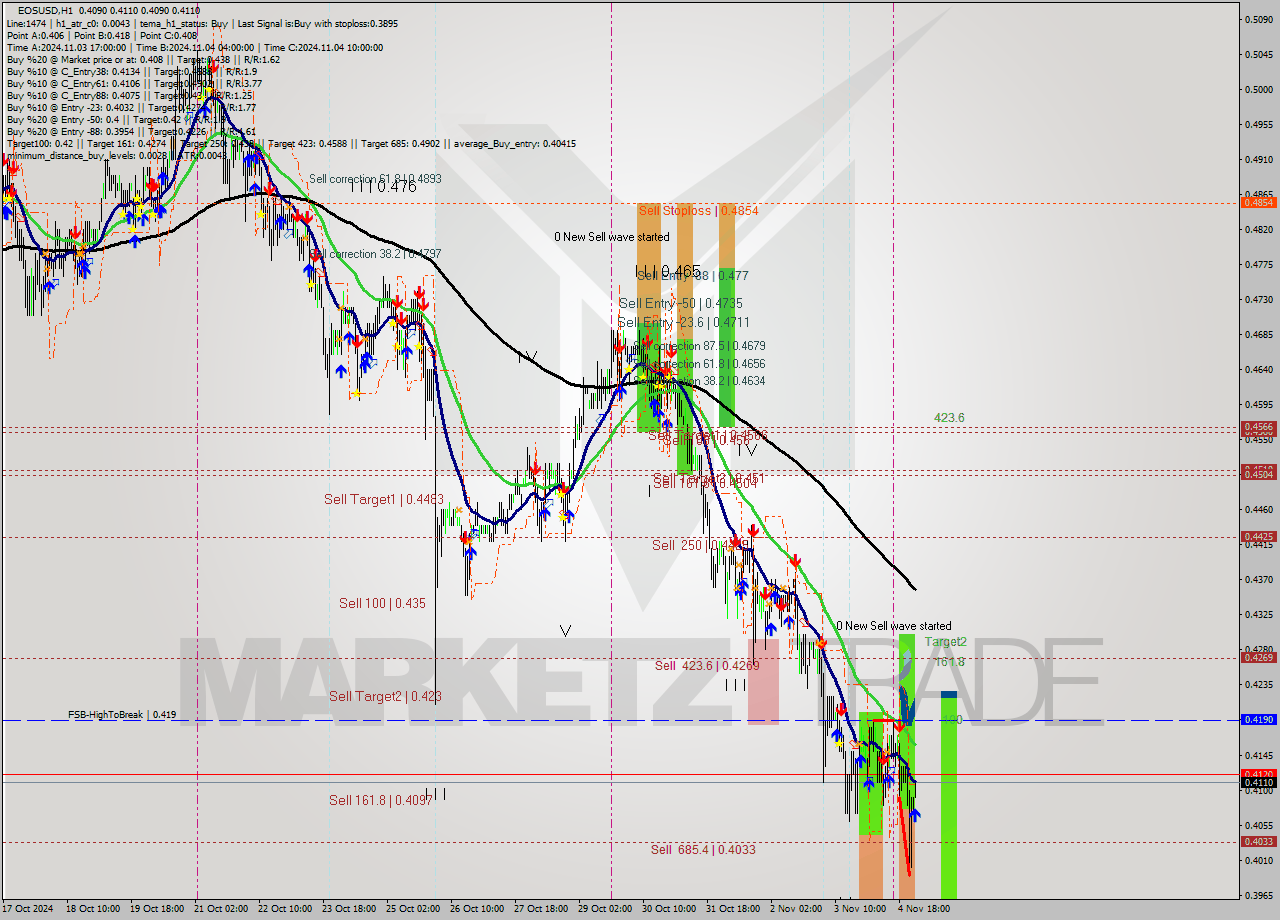Image resolution: width=1280 pixels, height=920 pixels.
Task: Click the 'FSB-HighToBreak | 0.419' label
Action: point(122,715)
